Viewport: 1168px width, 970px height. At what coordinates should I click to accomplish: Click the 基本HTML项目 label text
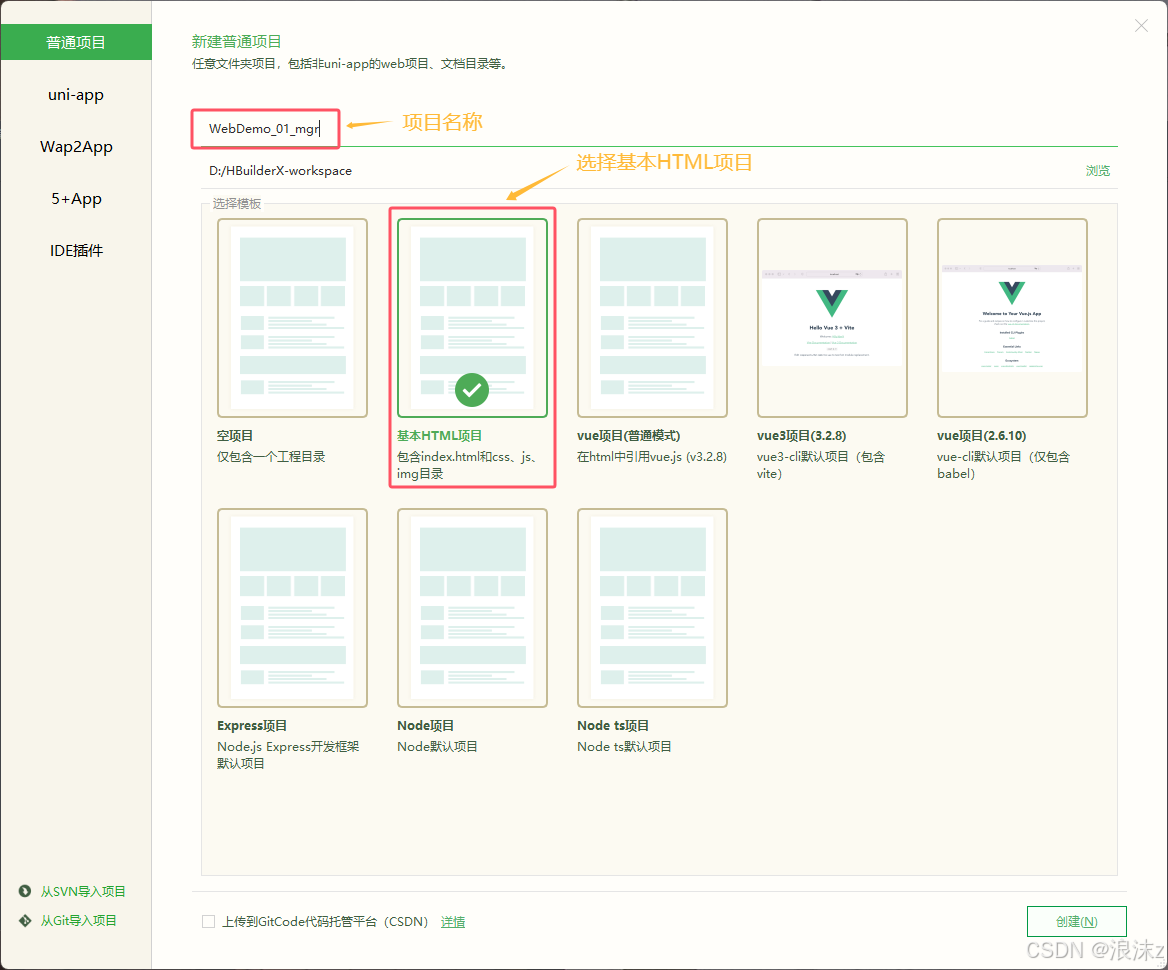439,436
